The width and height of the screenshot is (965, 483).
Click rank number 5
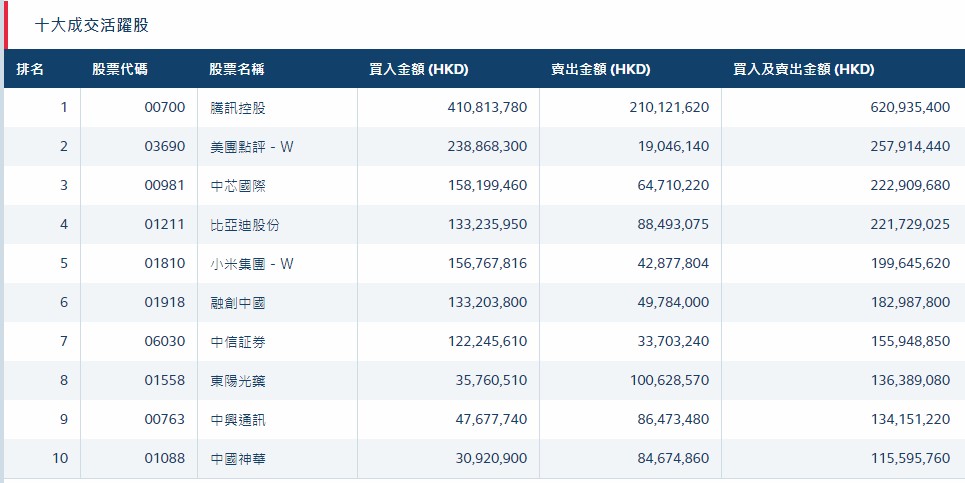point(64,263)
